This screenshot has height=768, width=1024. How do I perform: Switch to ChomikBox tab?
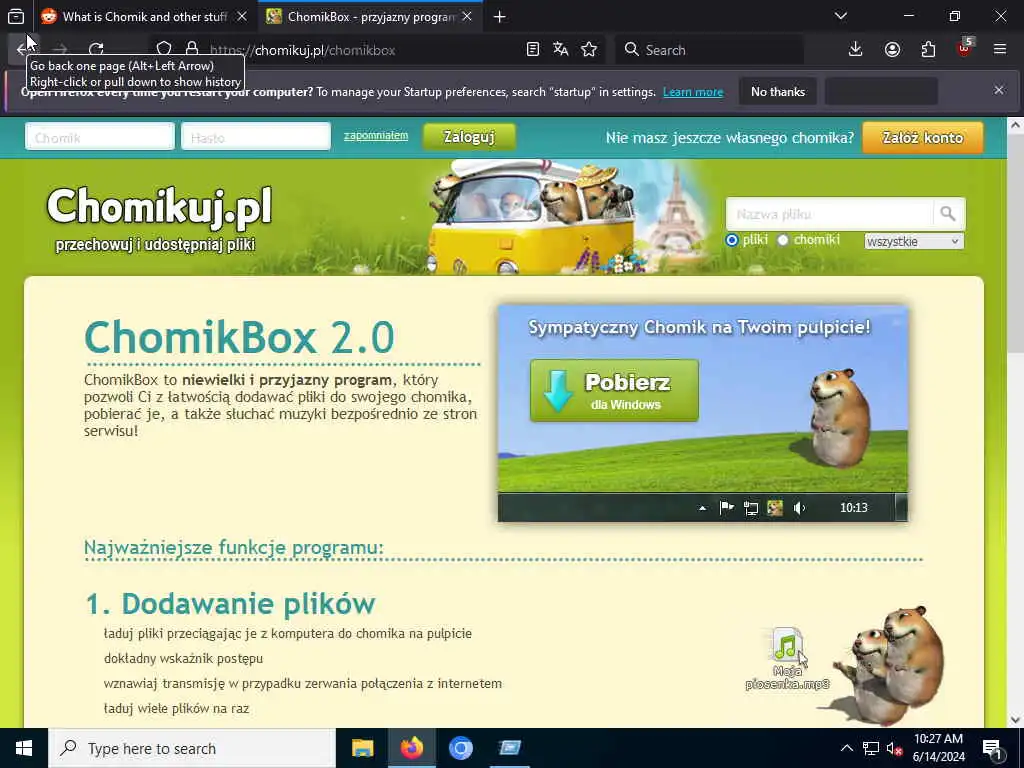coord(370,16)
